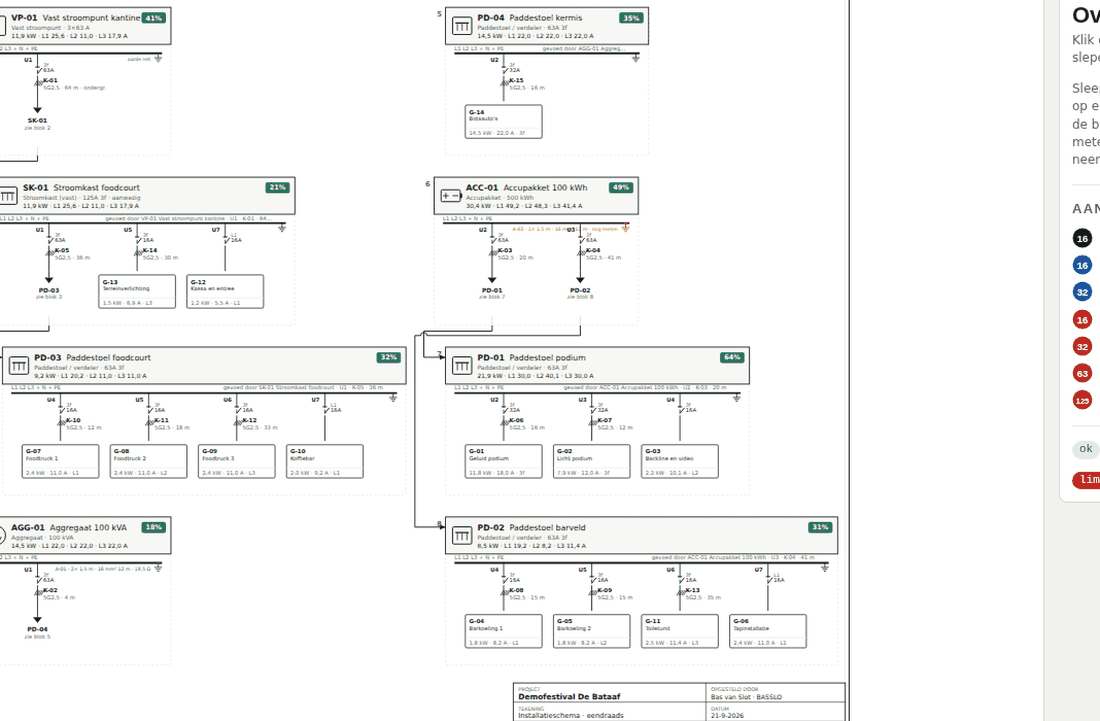1100x721 pixels.
Task: Select the blue 32 connector badge
Action: pos(1082,292)
